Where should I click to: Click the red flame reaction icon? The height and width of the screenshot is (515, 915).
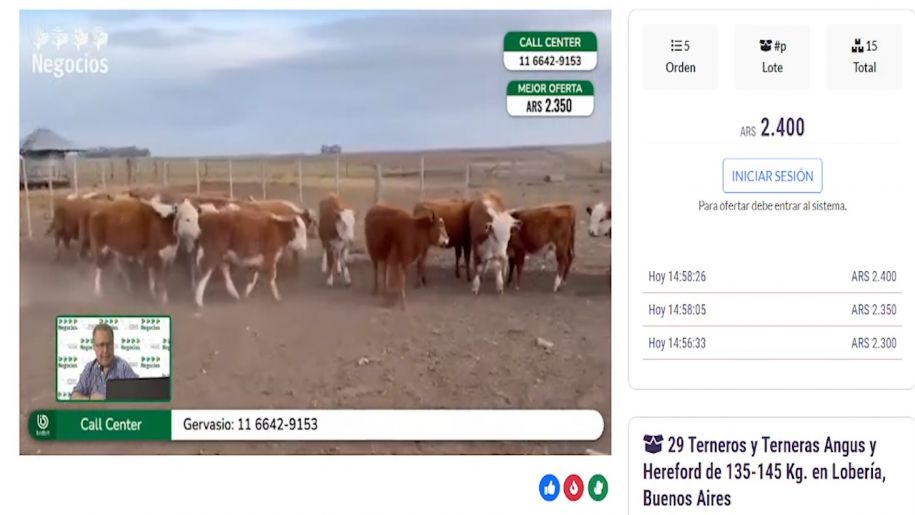click(x=573, y=488)
